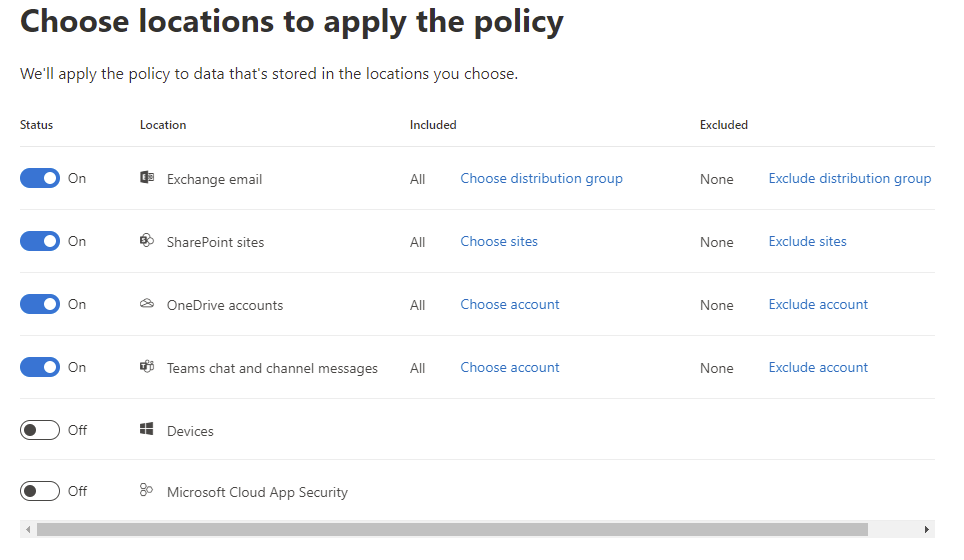Image resolution: width=964 pixels, height=560 pixels.
Task: Enable the Microsoft Cloud App Security toggle
Action: pyautogui.click(x=40, y=491)
